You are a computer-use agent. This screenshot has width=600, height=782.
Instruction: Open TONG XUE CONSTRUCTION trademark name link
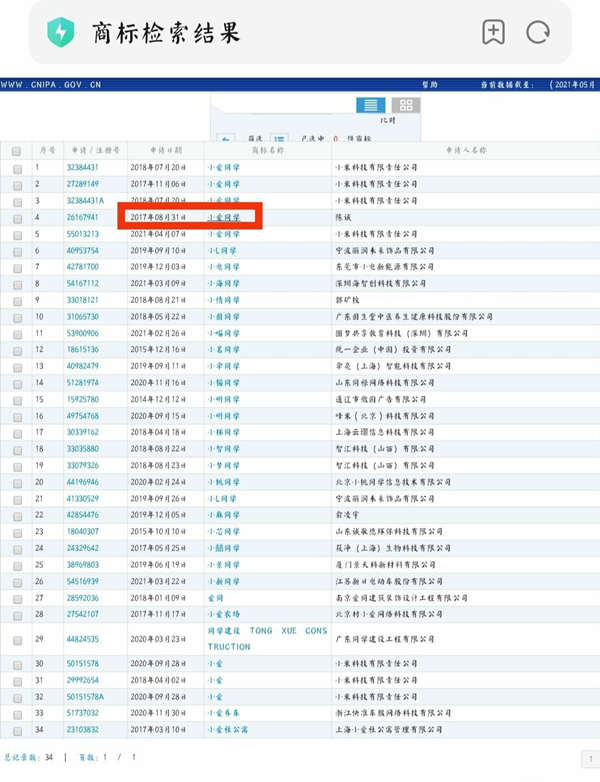click(267, 638)
